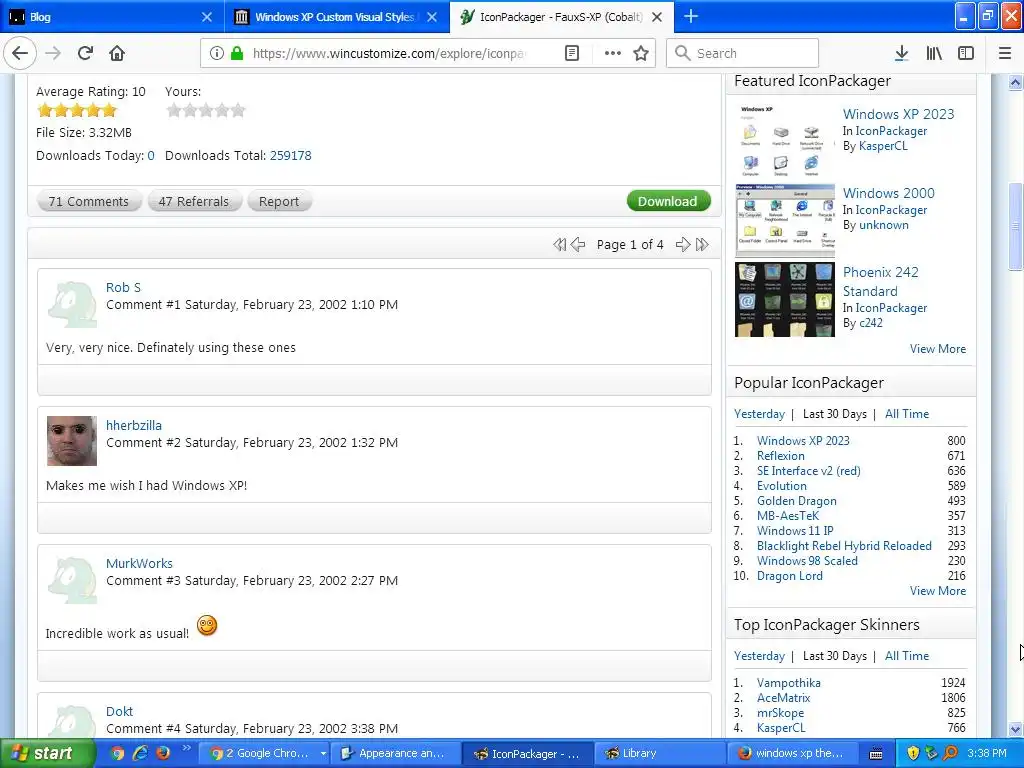This screenshot has height=768, width=1024.
Task: Close the Windows XP Custom Visual Styles tab
Action: 432,17
